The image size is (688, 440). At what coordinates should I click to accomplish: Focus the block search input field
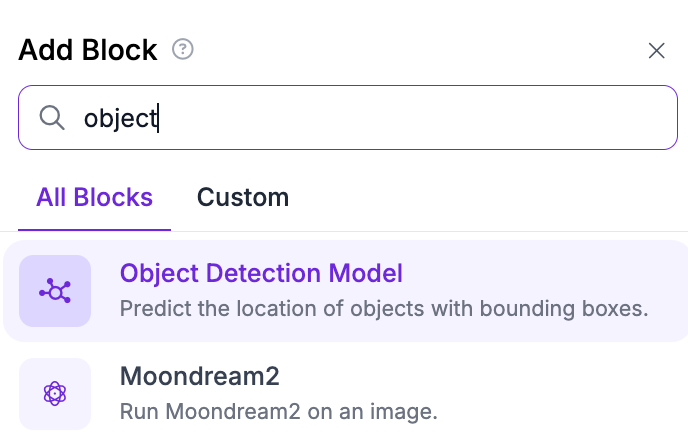(400, 118)
